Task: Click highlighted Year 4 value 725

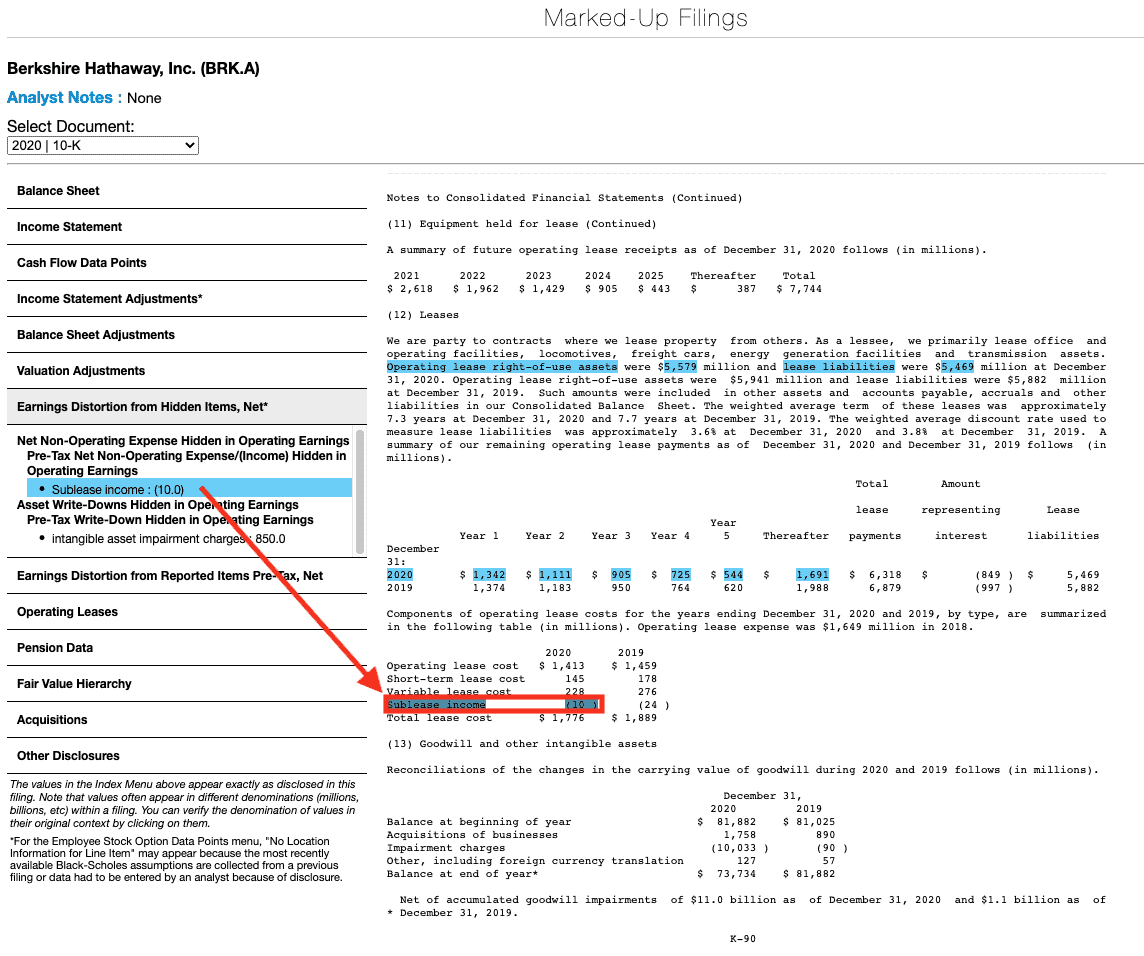Action: click(x=681, y=575)
